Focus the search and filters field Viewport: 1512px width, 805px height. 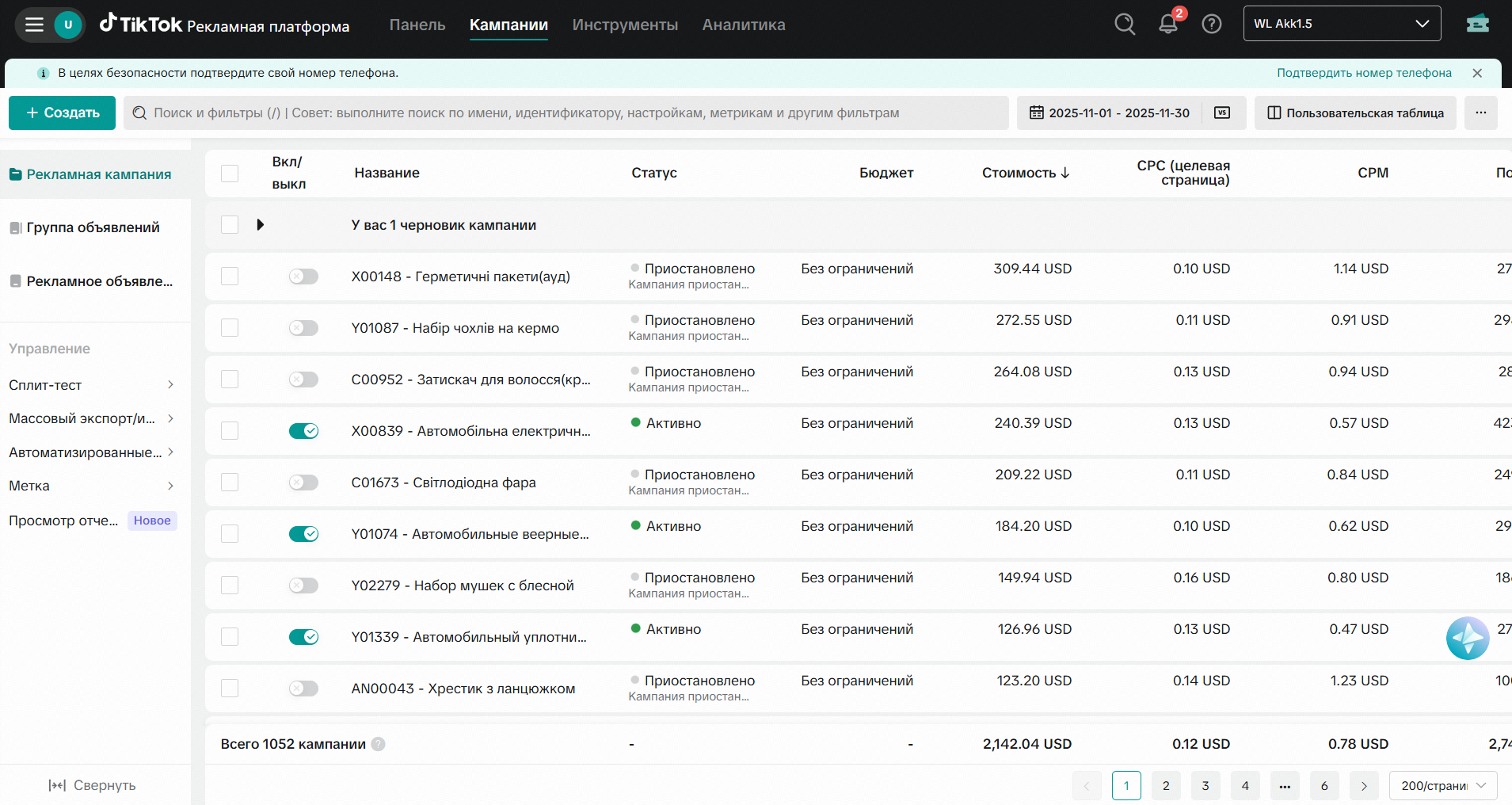pyautogui.click(x=566, y=113)
